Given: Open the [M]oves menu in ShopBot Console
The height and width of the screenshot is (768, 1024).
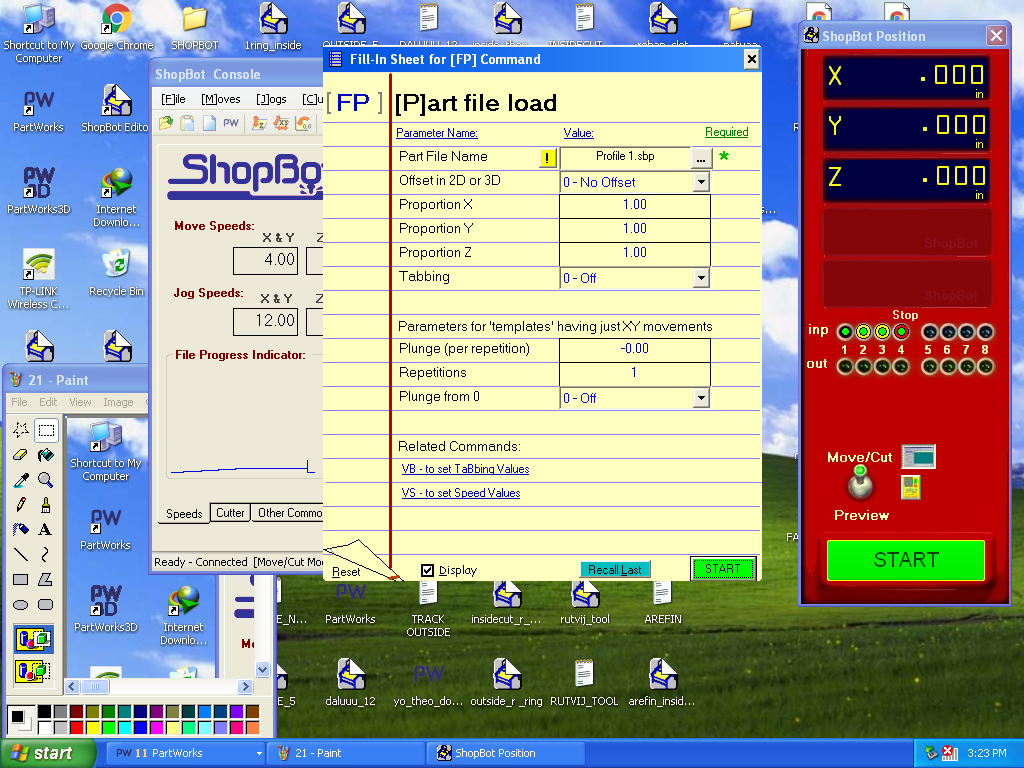Looking at the screenshot, I should (221, 99).
